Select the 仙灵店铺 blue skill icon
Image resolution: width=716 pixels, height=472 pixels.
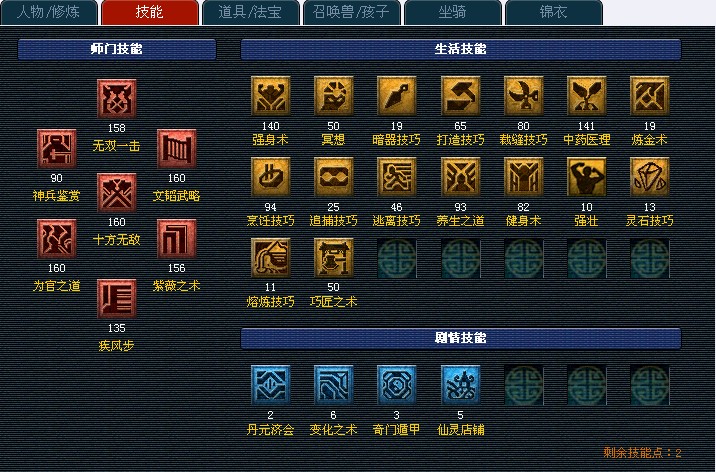(460, 385)
